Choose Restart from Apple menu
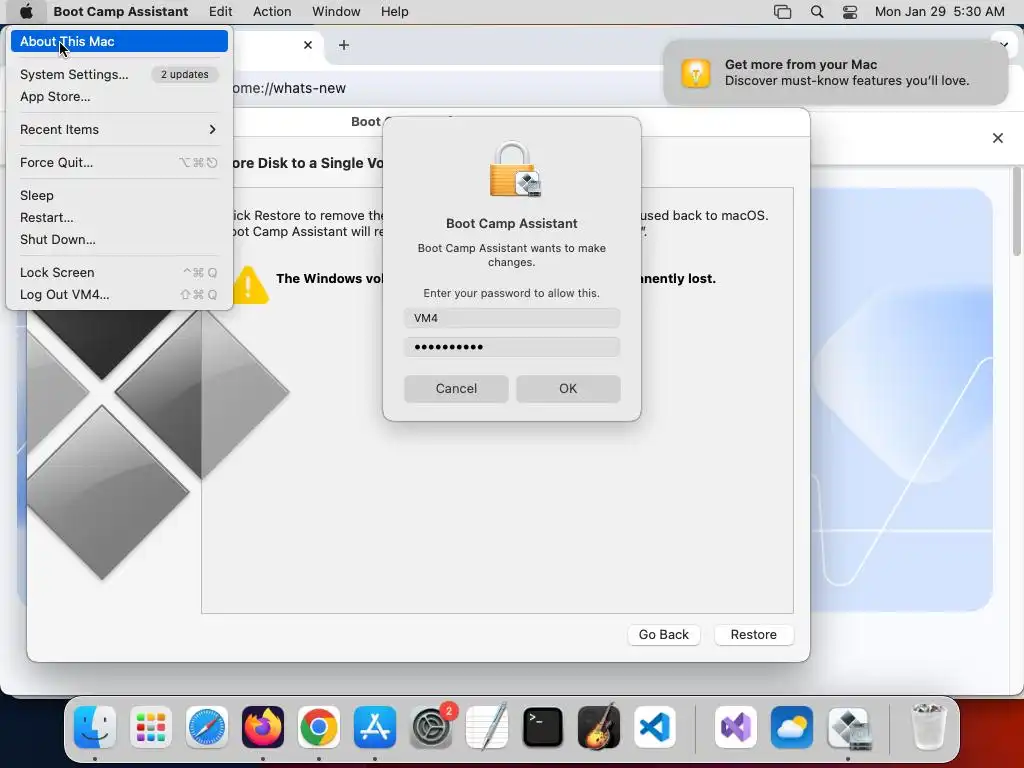This screenshot has height=768, width=1024. 119,217
